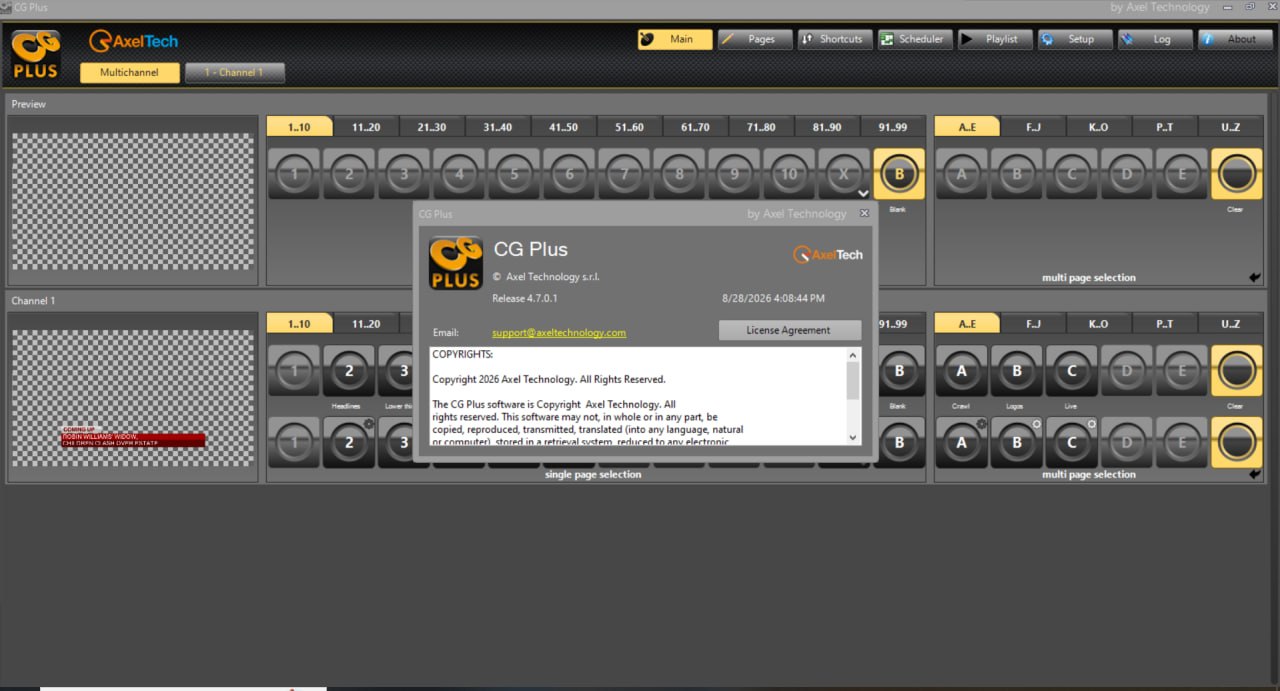The image size is (1280, 691).
Task: Select Channel 1 multi page P..T tab
Action: point(1165,324)
